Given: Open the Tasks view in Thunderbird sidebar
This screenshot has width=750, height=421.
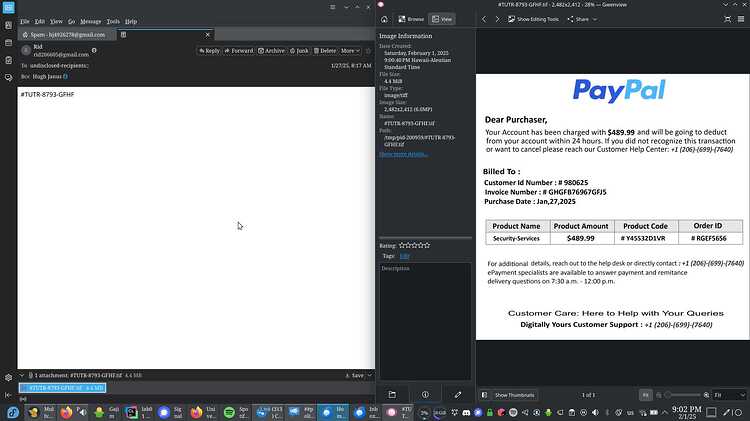Looking at the screenshot, I should [8, 60].
